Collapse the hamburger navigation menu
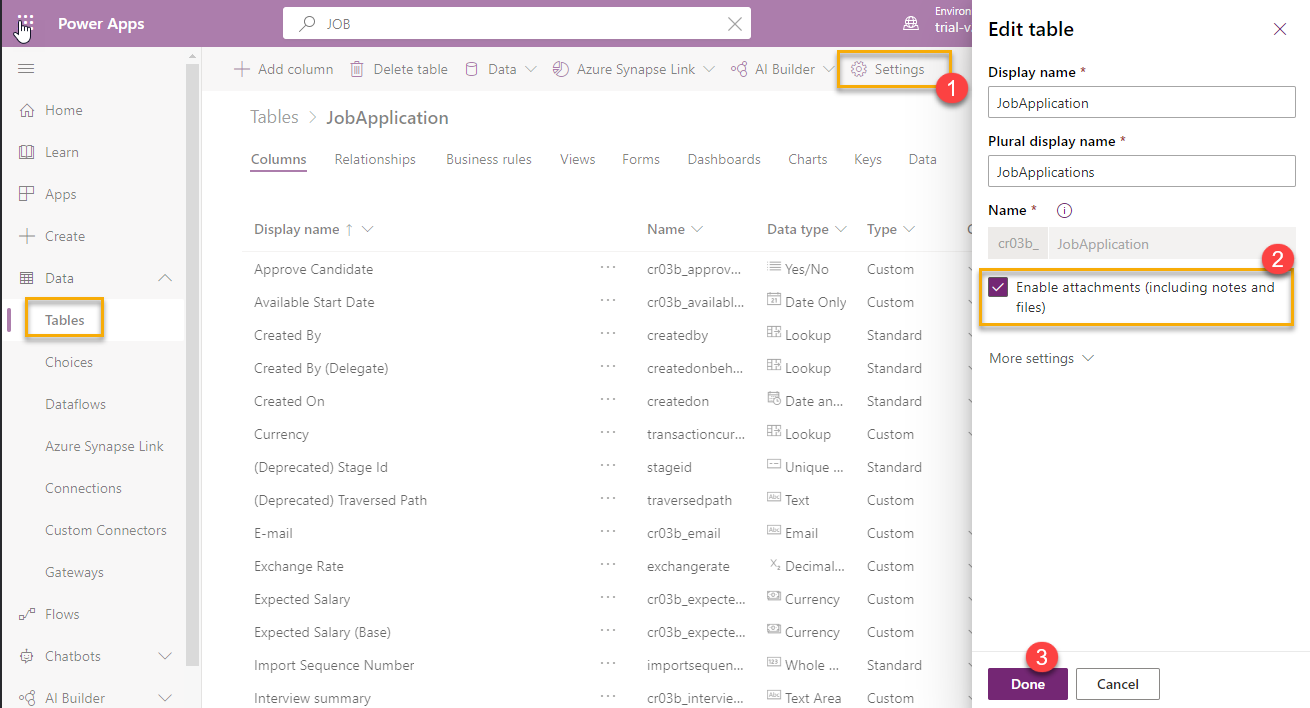This screenshot has width=1310, height=708. tap(26, 68)
